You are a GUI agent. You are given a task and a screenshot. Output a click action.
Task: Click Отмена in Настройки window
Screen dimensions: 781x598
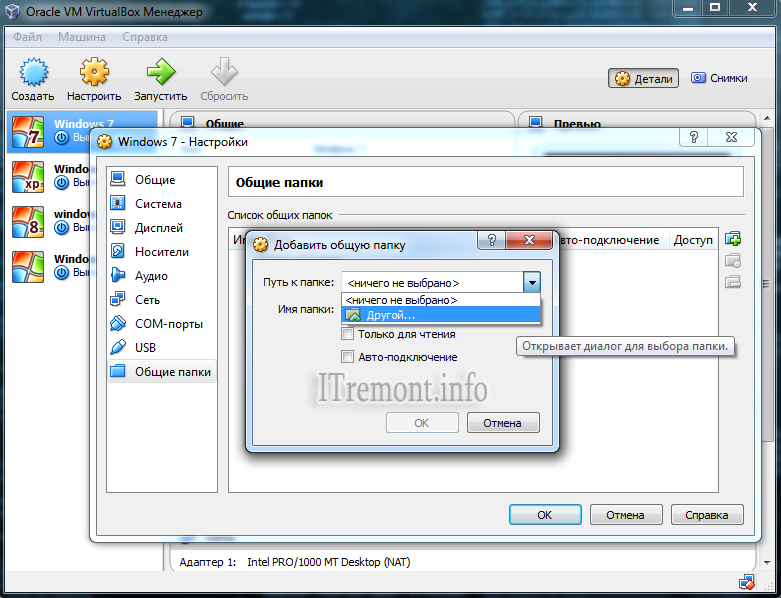[x=626, y=515]
